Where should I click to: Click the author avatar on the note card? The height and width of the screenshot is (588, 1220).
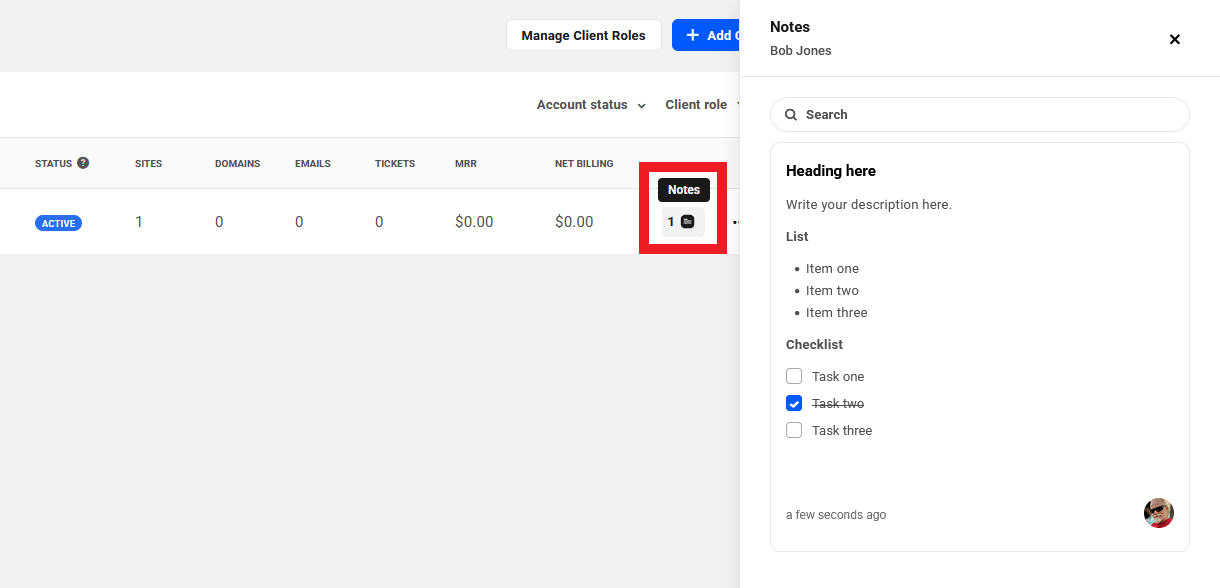[x=1158, y=513]
